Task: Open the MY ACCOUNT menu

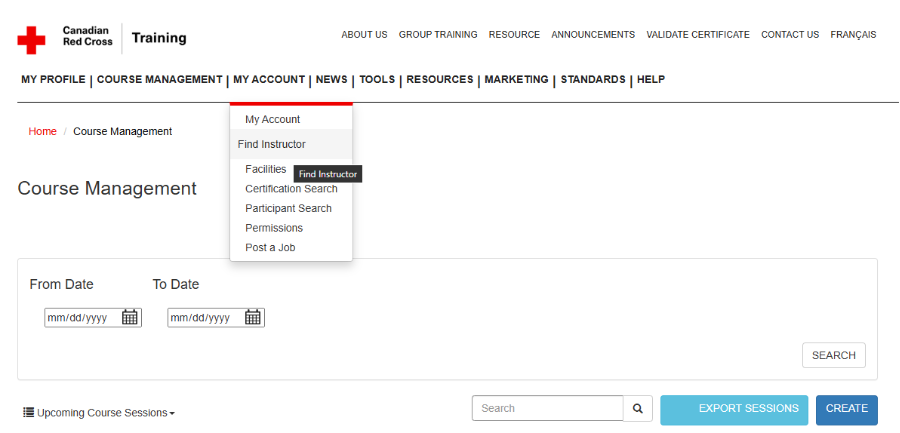Action: point(268,80)
